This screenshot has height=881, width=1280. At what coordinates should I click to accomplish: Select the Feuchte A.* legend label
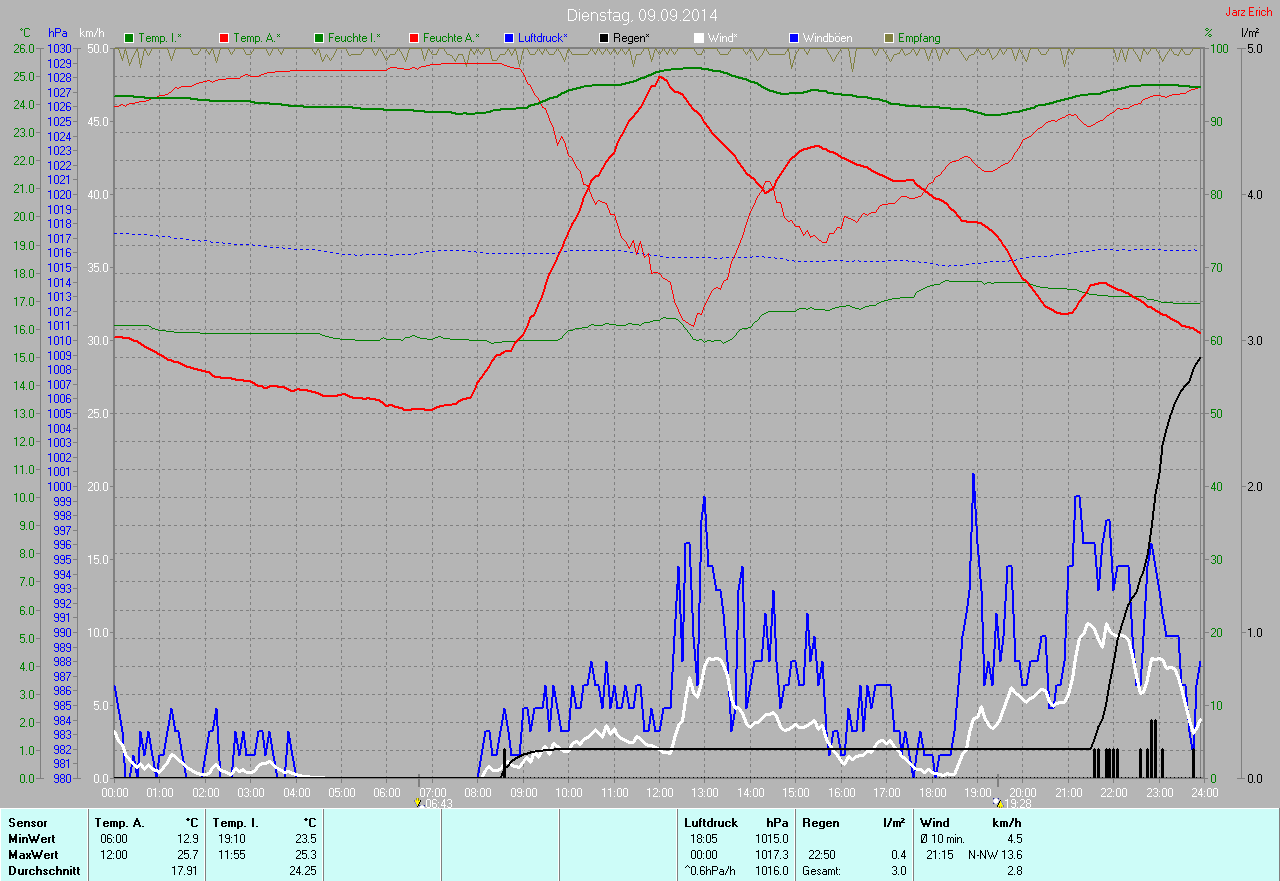[451, 38]
